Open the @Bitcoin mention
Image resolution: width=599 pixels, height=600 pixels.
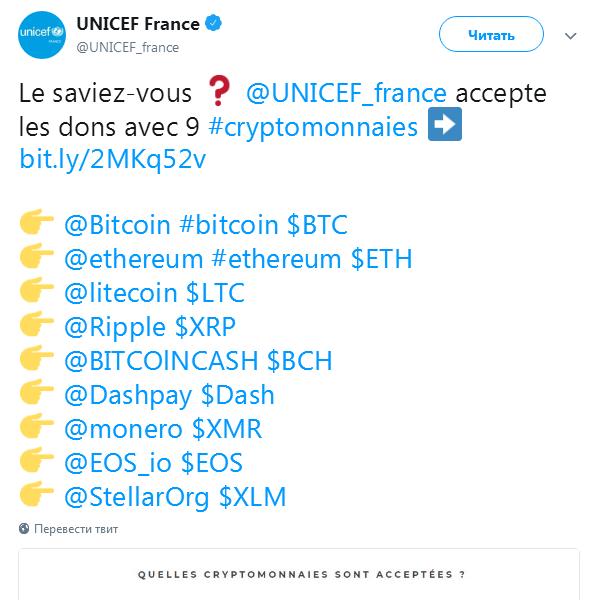tap(117, 225)
